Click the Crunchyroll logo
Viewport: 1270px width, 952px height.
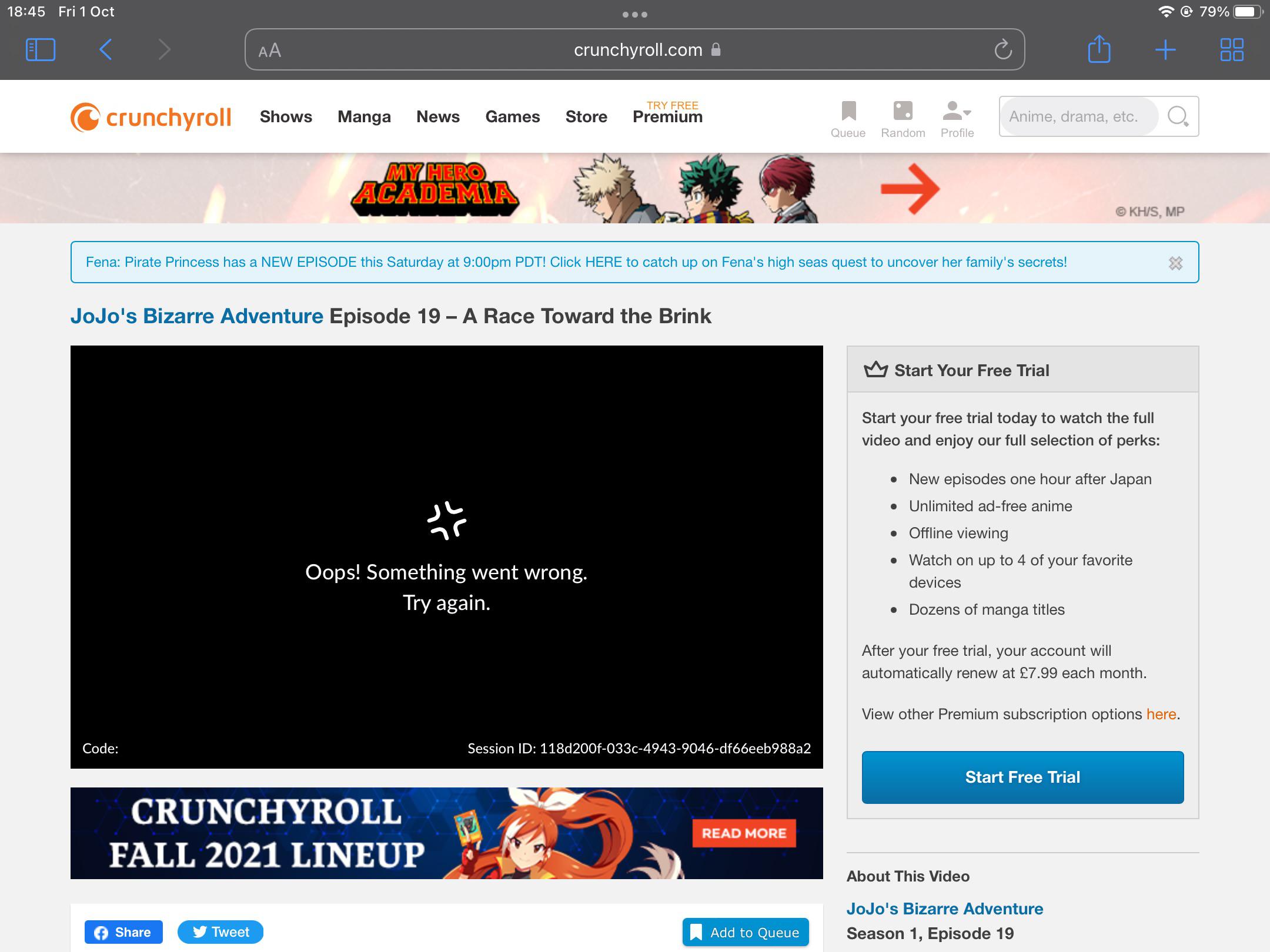coord(151,116)
